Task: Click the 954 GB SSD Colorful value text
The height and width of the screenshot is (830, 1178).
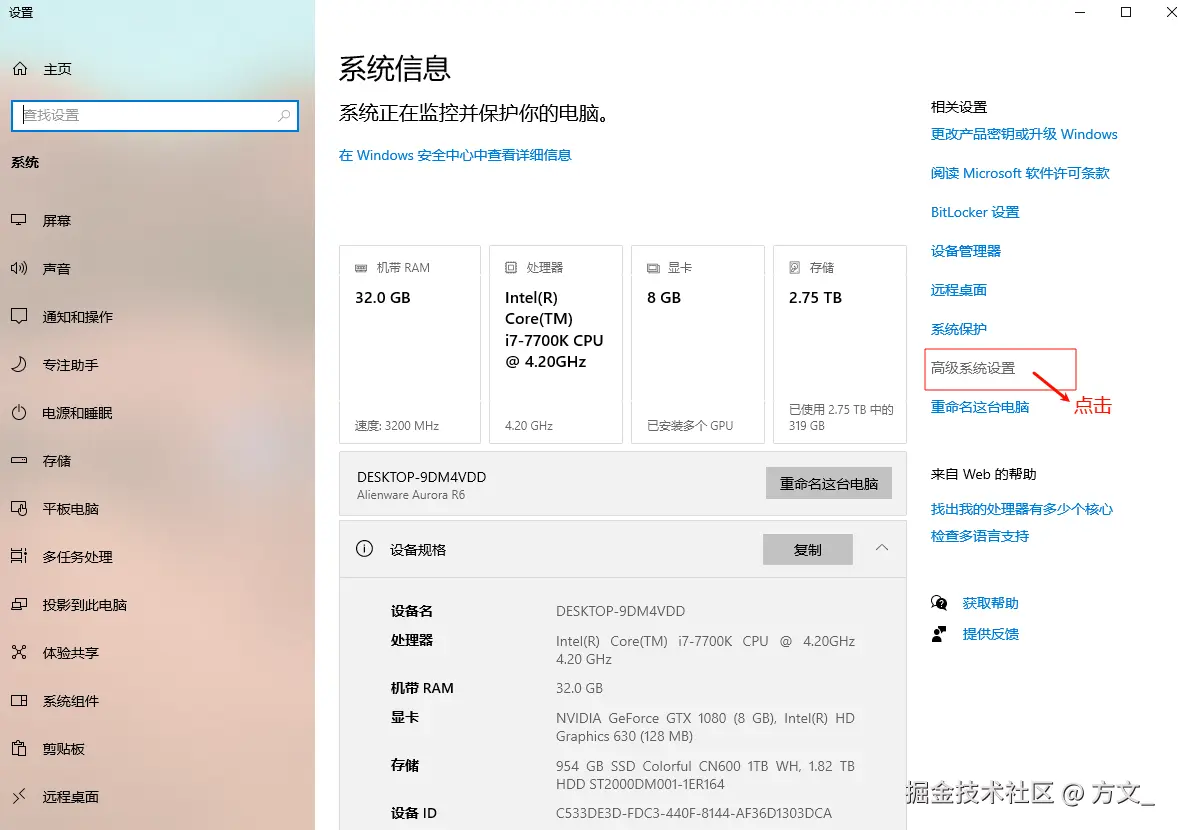Action: (705, 775)
